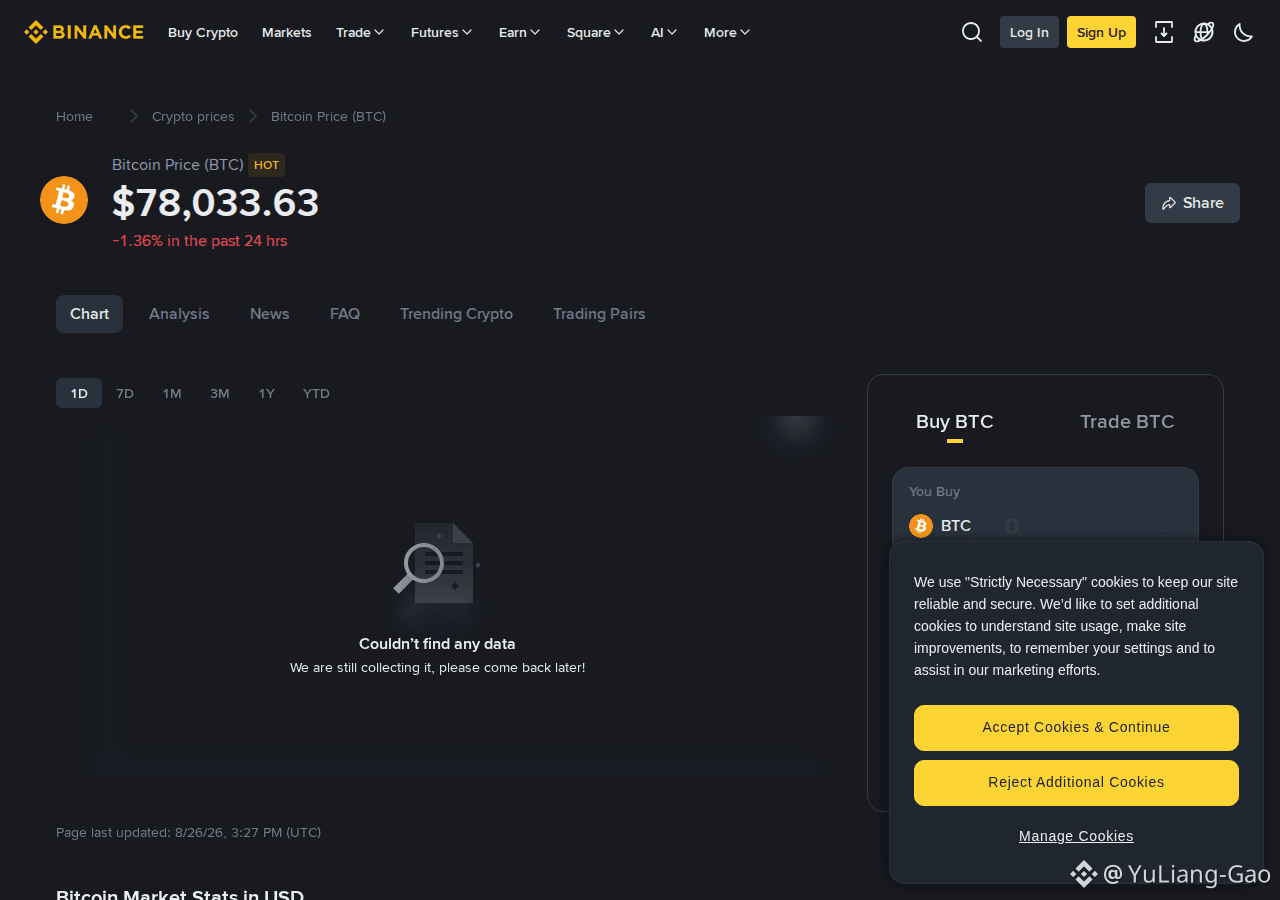Click Accept Cookies & Continue
This screenshot has width=1280, height=900.
[1076, 728]
